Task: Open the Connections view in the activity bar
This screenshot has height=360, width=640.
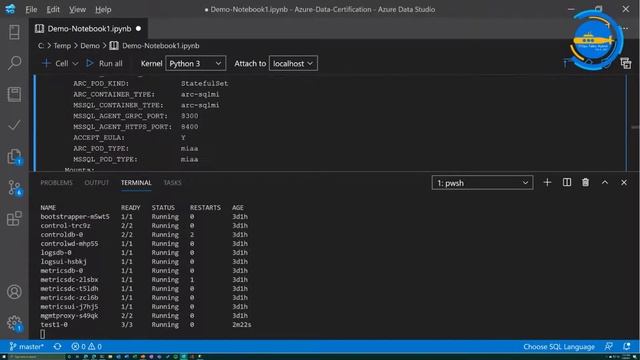Action: point(14,32)
